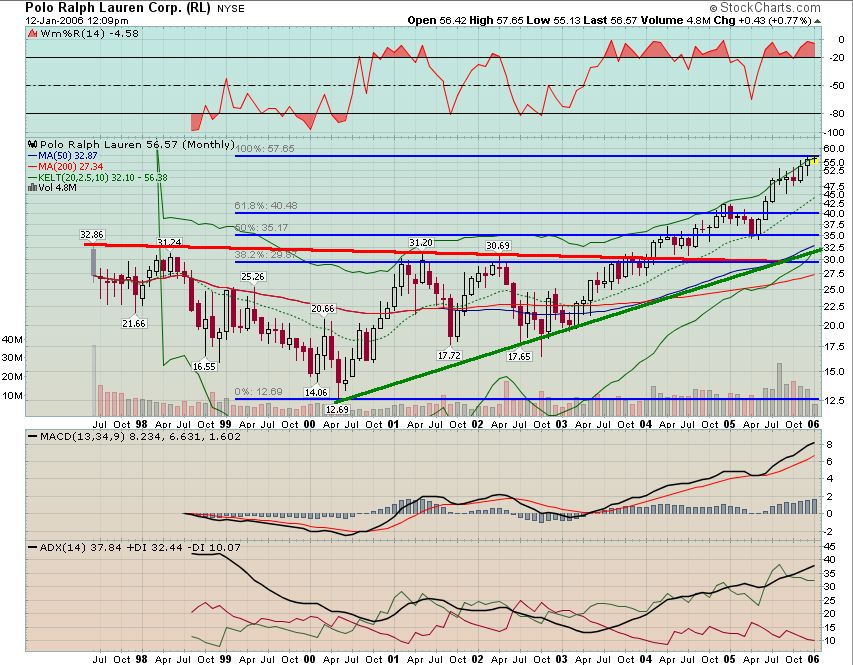Click the '31.24' price callout
The height and width of the screenshot is (665, 853).
point(169,242)
